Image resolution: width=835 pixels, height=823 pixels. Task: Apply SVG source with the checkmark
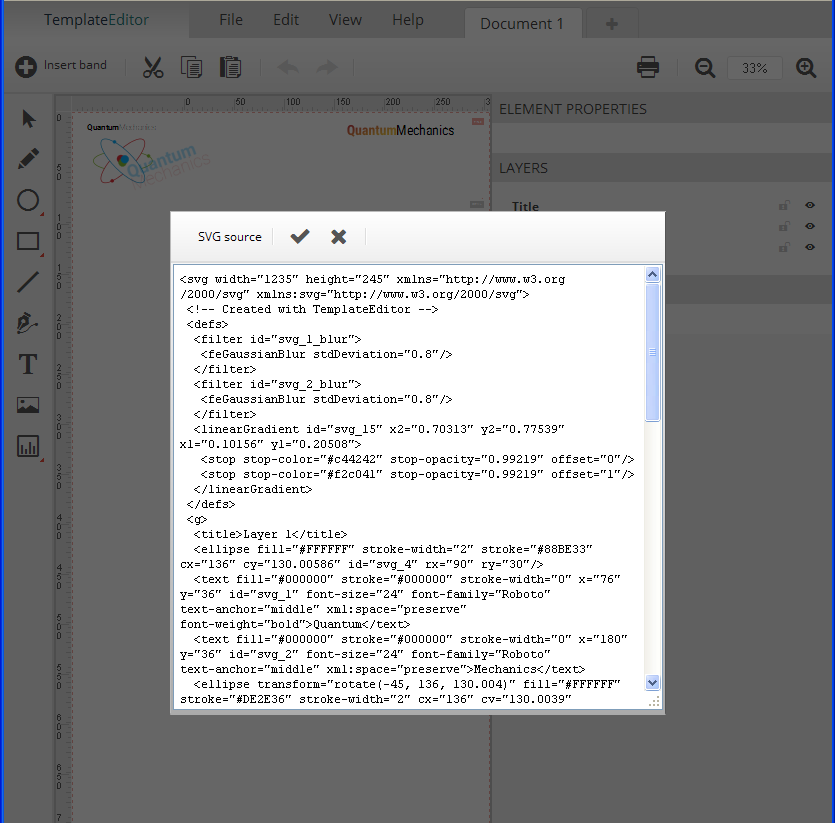coord(300,237)
